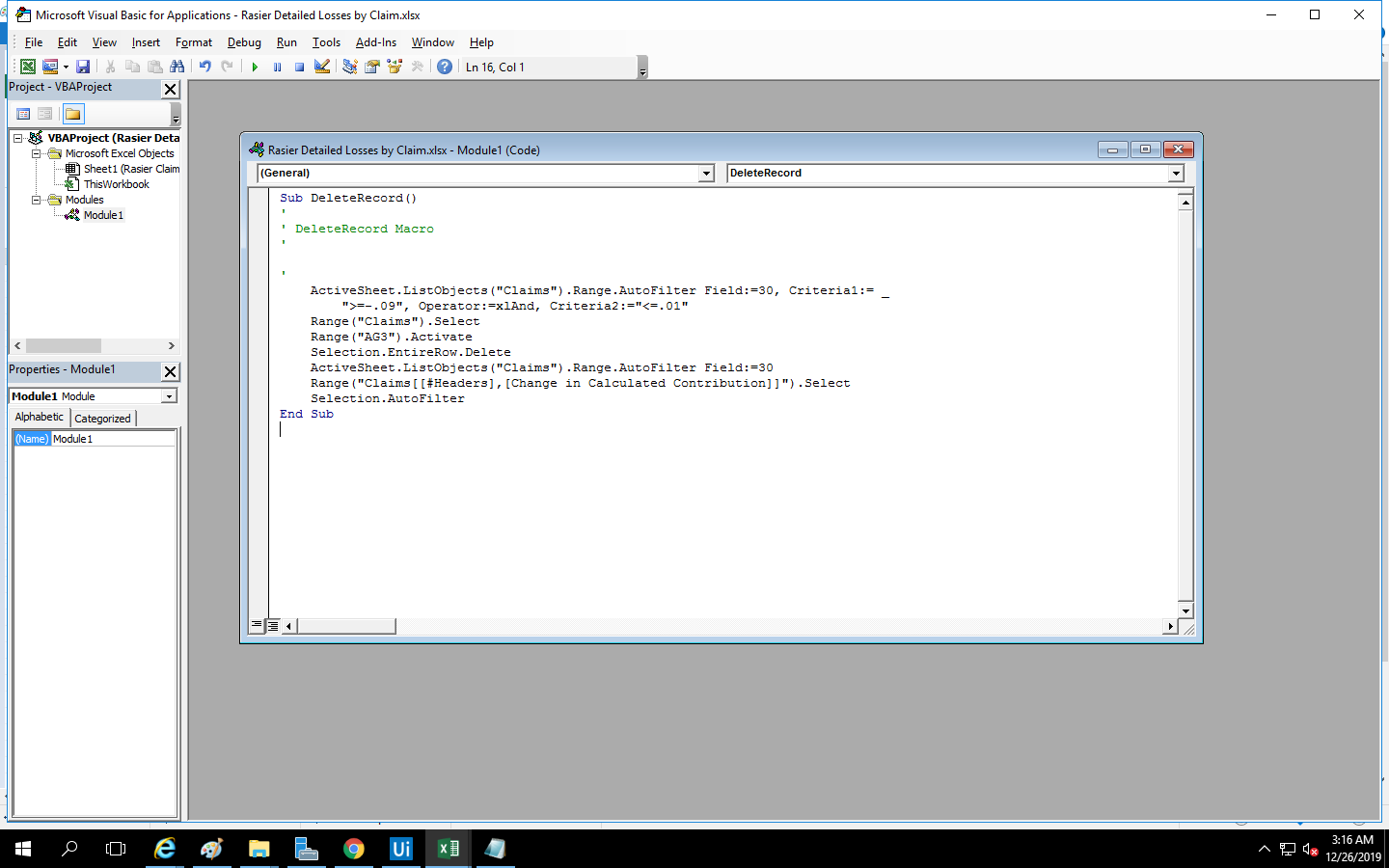
Task: Open the Module1 object dropdown in Properties
Action: pyautogui.click(x=169, y=396)
